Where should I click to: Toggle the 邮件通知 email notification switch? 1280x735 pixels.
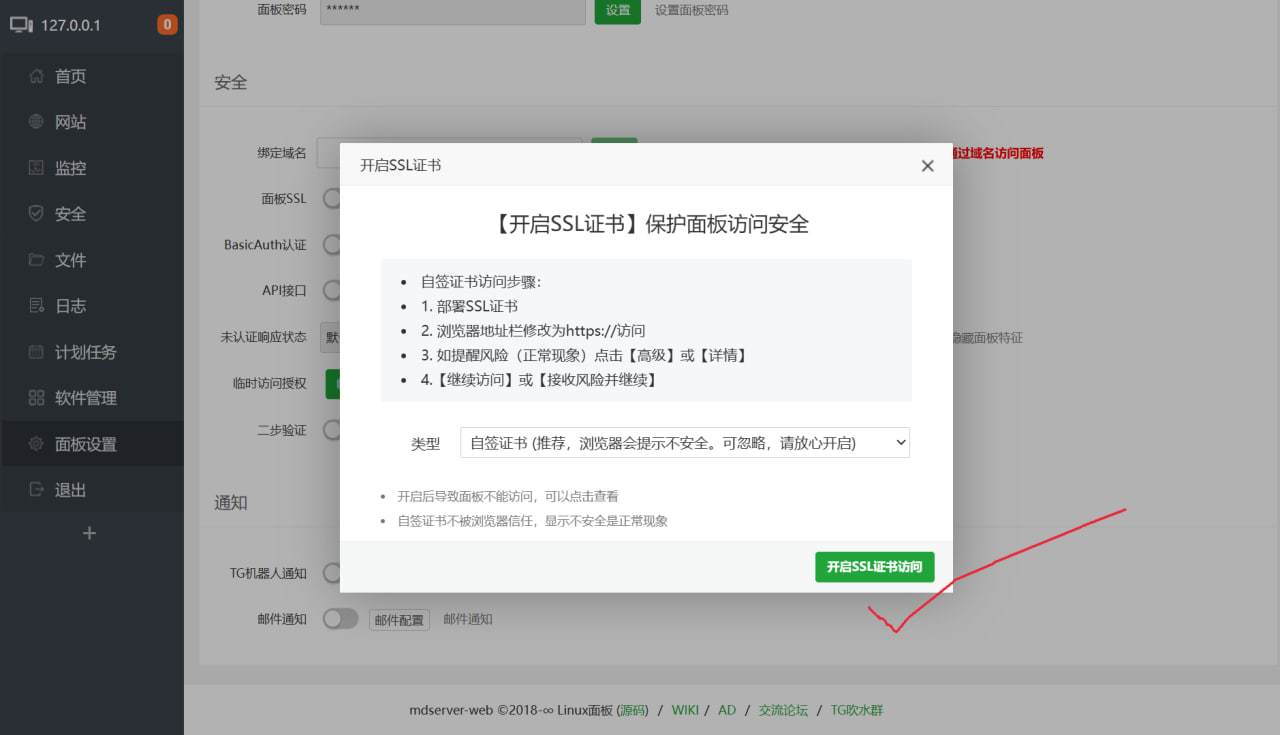(x=340, y=618)
